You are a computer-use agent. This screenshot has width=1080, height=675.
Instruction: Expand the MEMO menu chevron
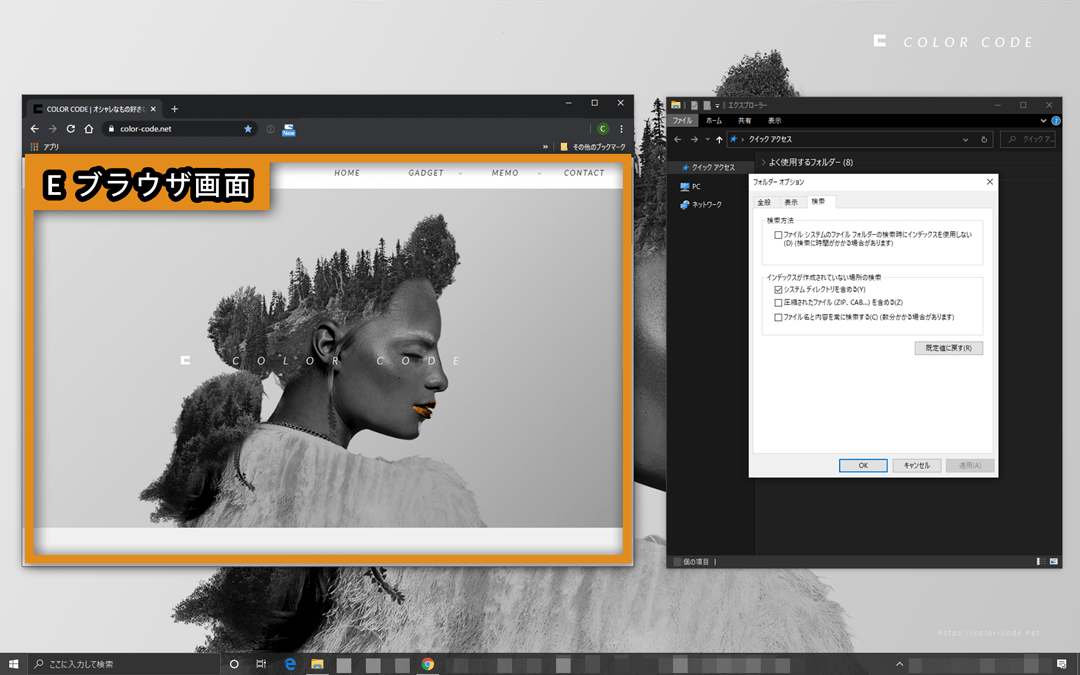pos(539,174)
